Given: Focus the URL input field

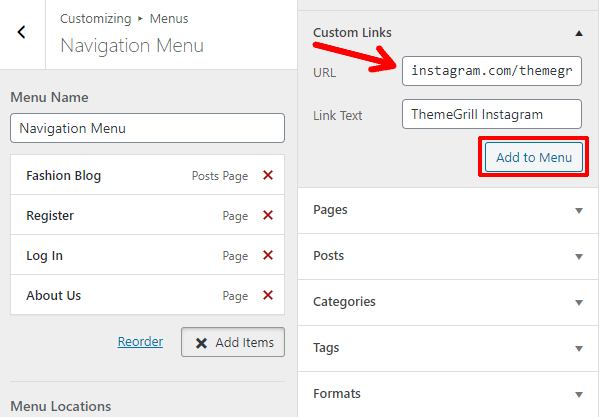Looking at the screenshot, I should [x=491, y=73].
